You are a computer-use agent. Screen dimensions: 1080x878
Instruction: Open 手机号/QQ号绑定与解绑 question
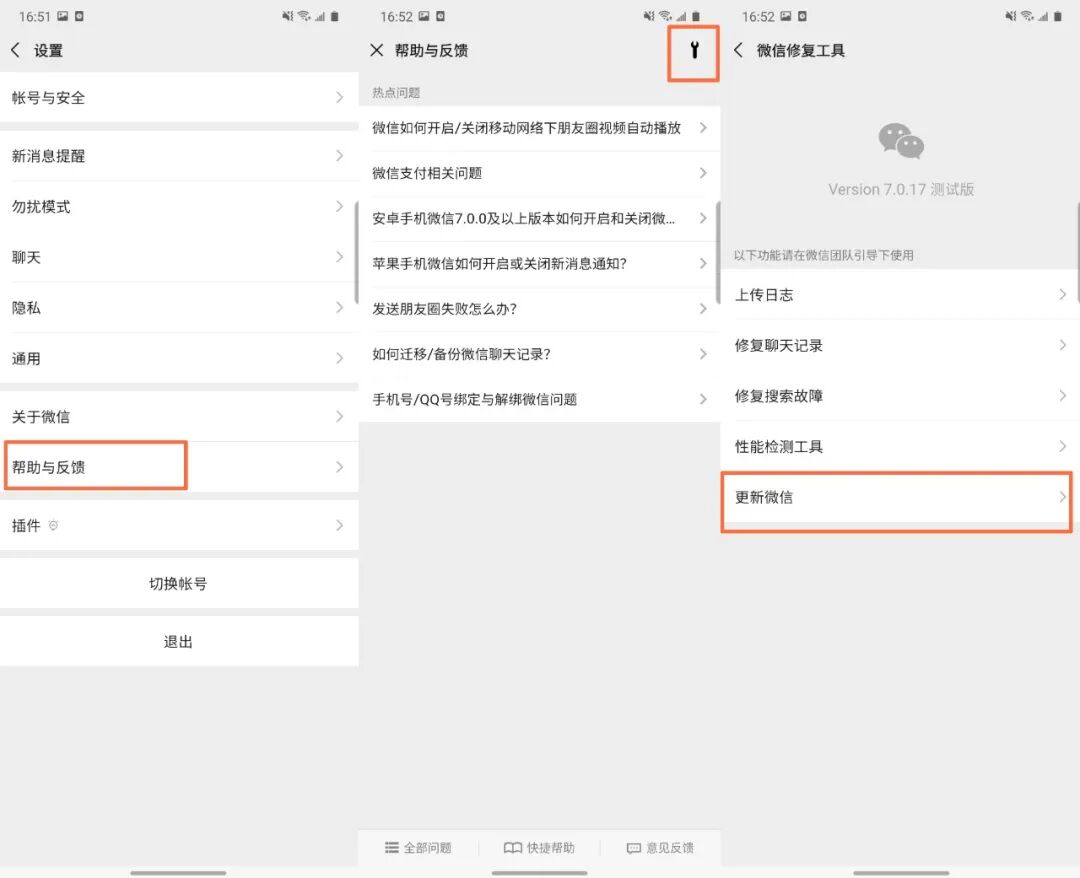pos(539,399)
